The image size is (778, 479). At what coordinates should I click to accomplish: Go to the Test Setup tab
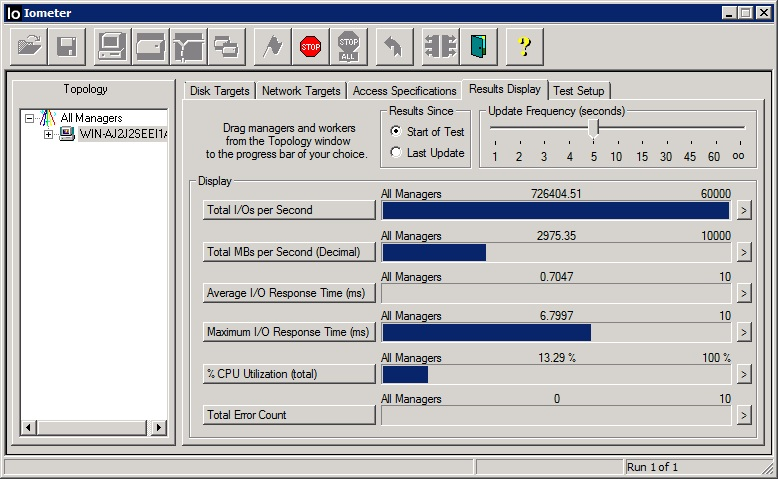(579, 91)
